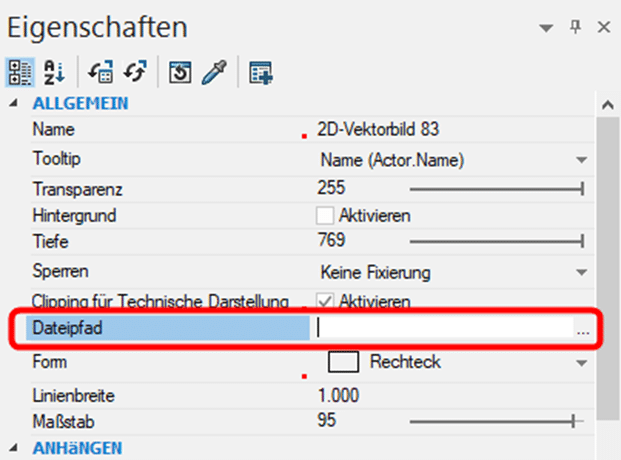
Task: Click the undo-arrow grid icon in toolbar
Action: pyautogui.click(x=101, y=72)
